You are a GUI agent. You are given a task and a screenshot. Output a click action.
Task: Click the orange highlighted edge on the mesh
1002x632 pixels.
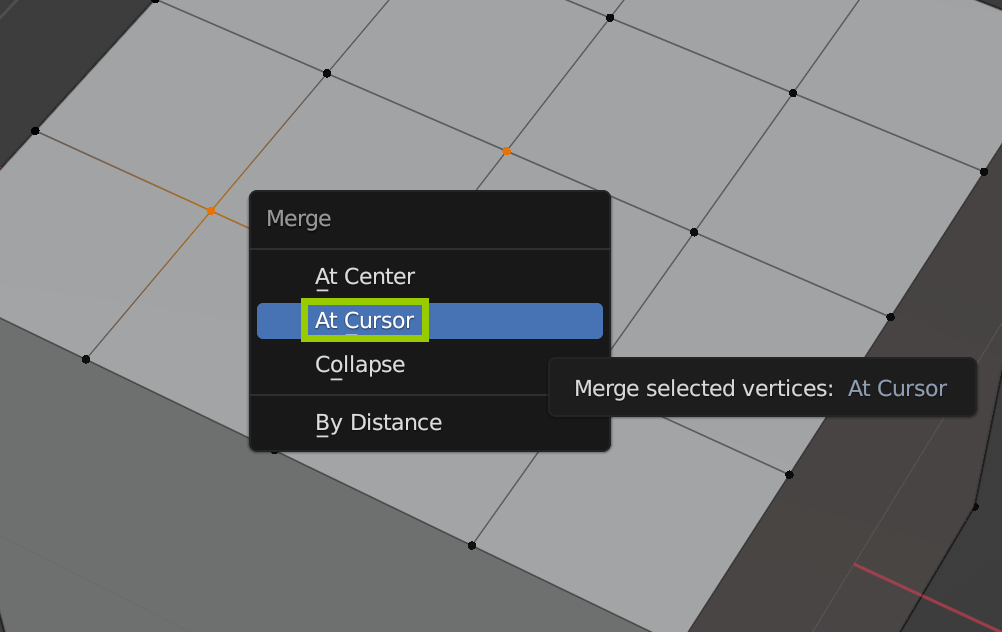coord(120,170)
